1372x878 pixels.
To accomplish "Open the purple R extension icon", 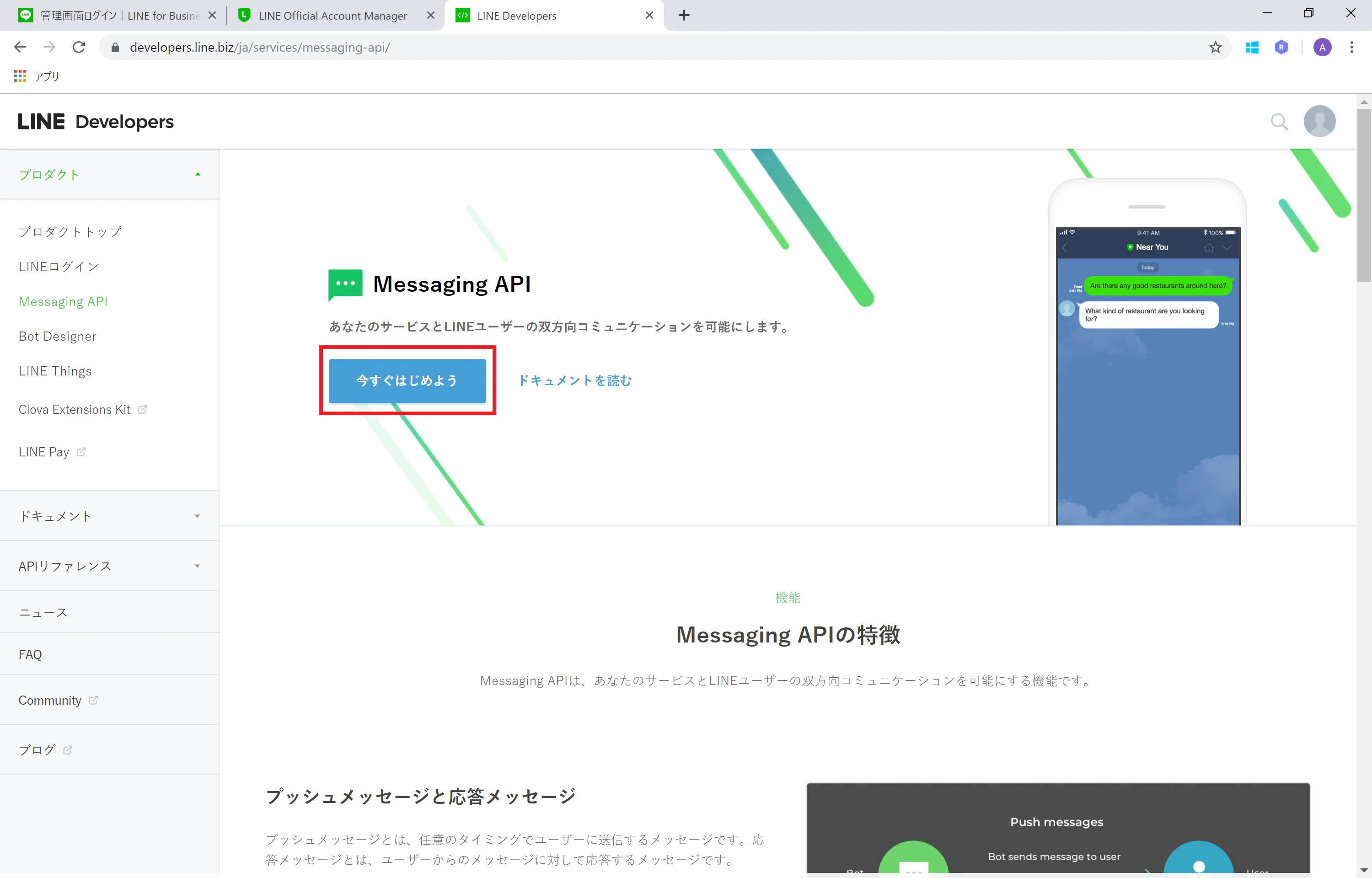I will (x=1281, y=47).
